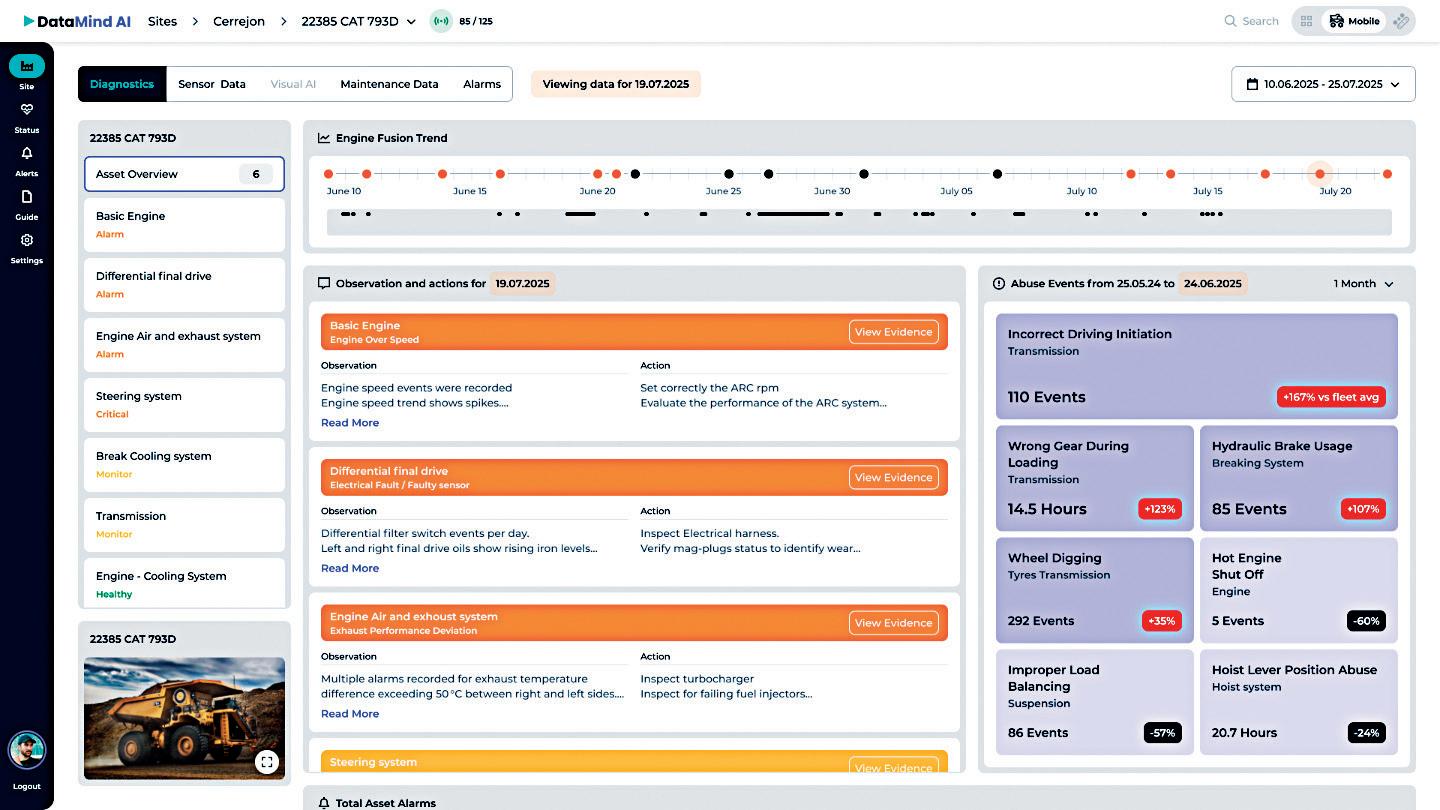This screenshot has height=810, width=1440.
Task: Select the Mobile equipment toggle
Action: coord(1352,21)
